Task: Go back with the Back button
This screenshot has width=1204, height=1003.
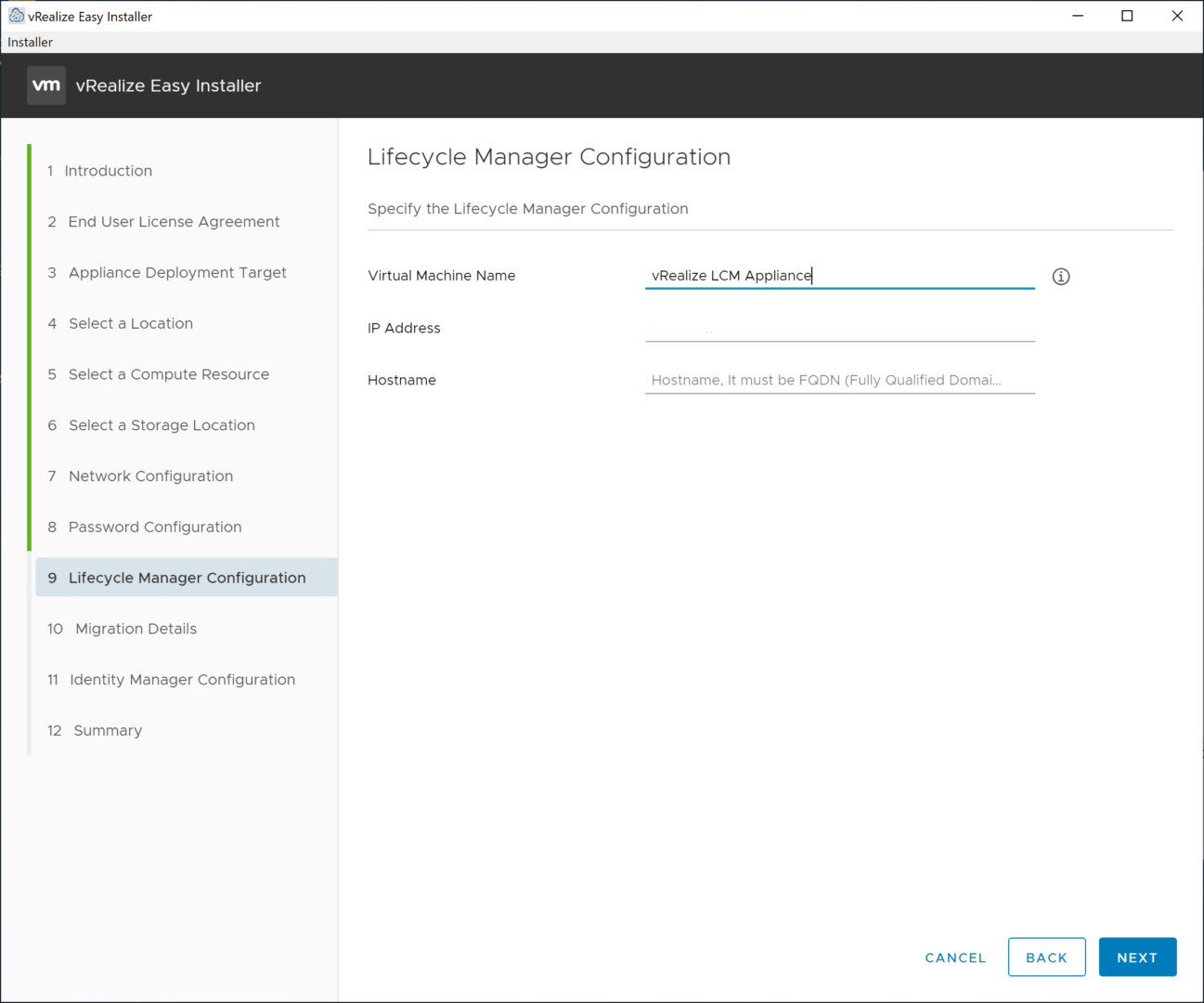Action: pos(1046,957)
